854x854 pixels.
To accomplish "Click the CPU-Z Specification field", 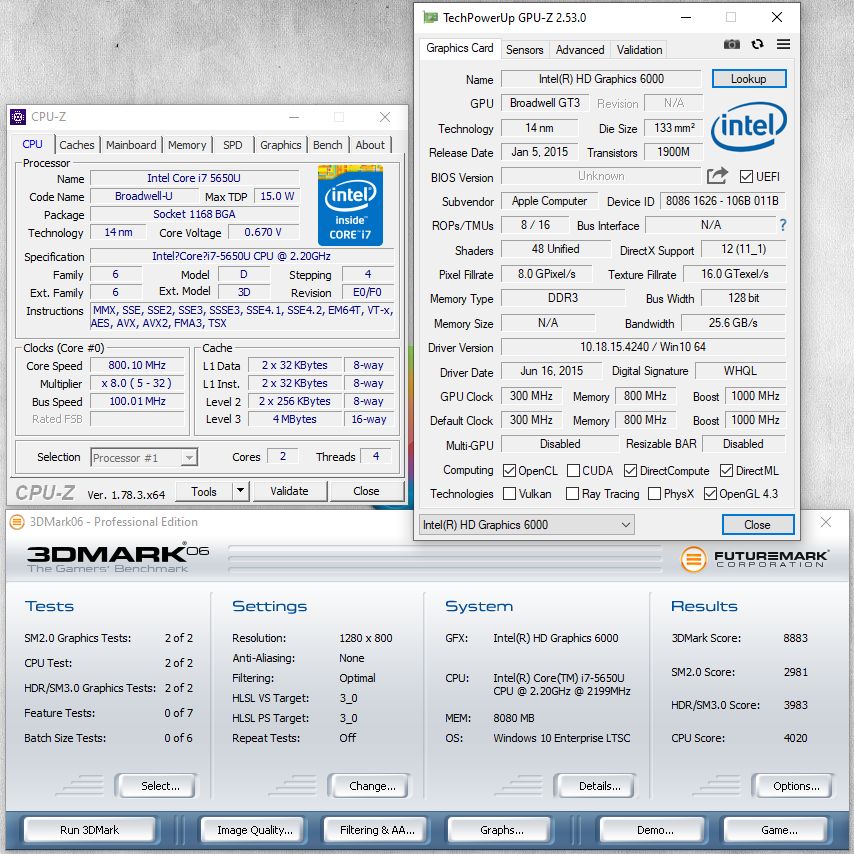I will pyautogui.click(x=242, y=256).
